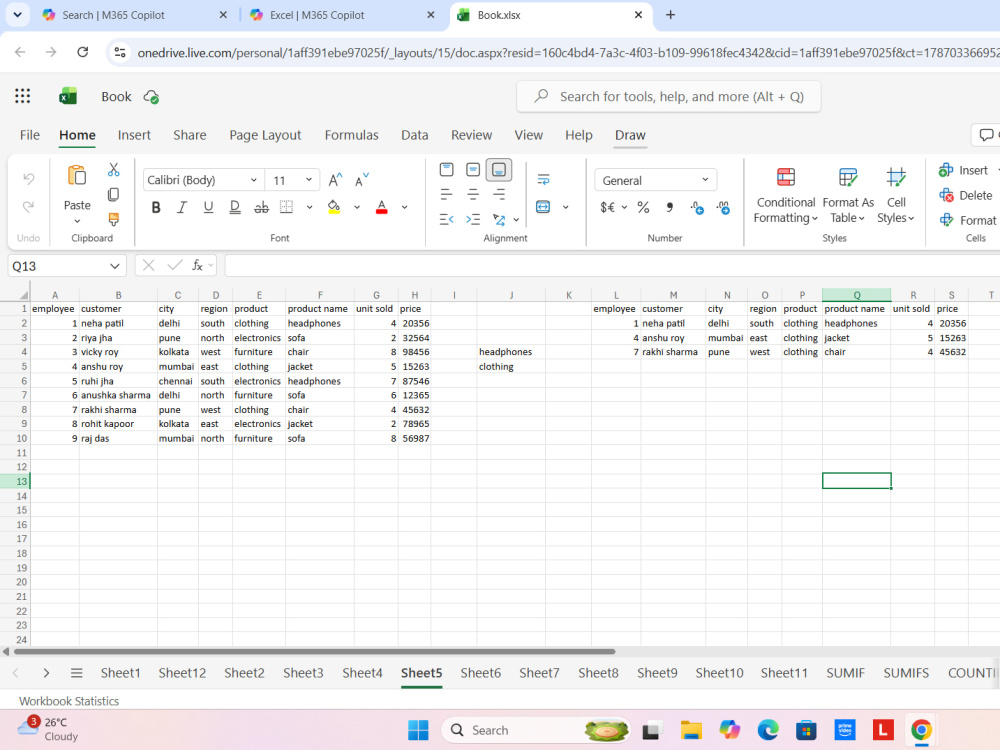1000x750 pixels.
Task: Align text left
Action: pos(446,194)
